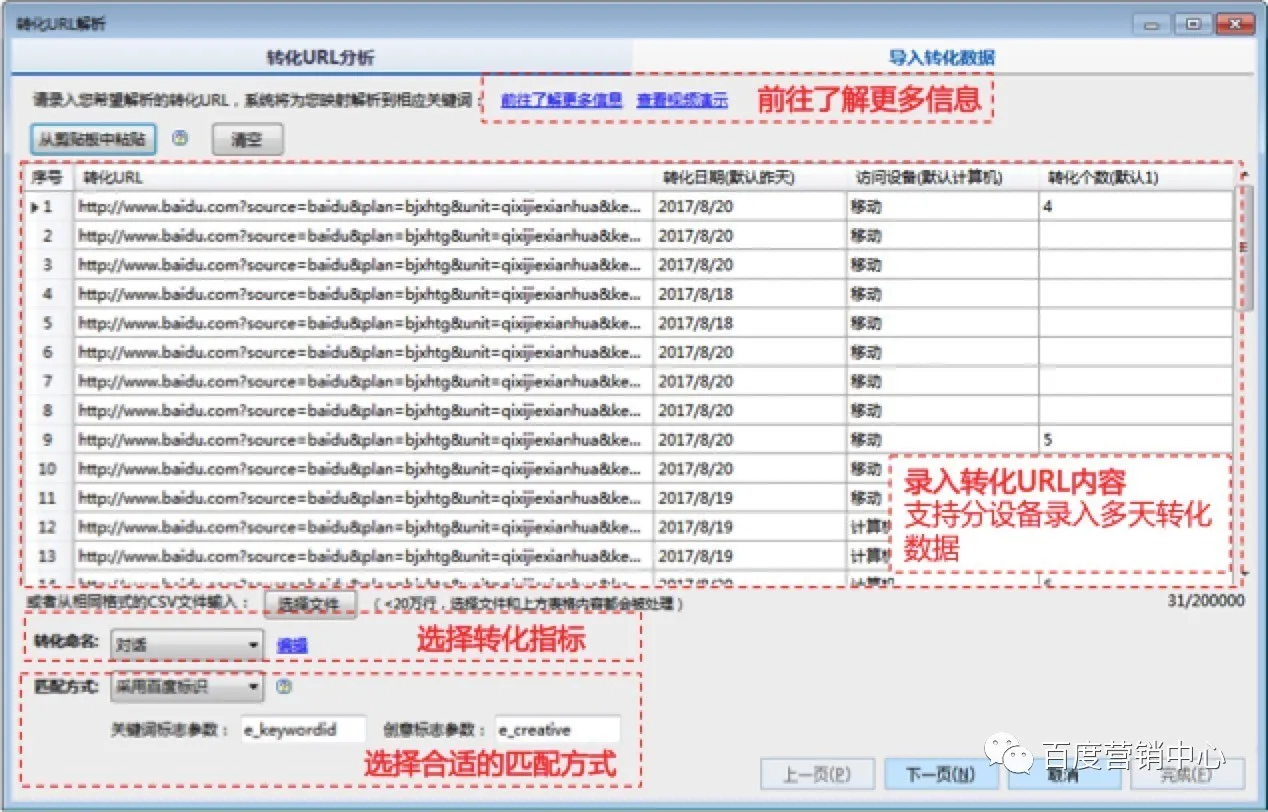Open the 导入转化数据 tab
Viewport: 1268px width, 812px height.
pos(942,57)
